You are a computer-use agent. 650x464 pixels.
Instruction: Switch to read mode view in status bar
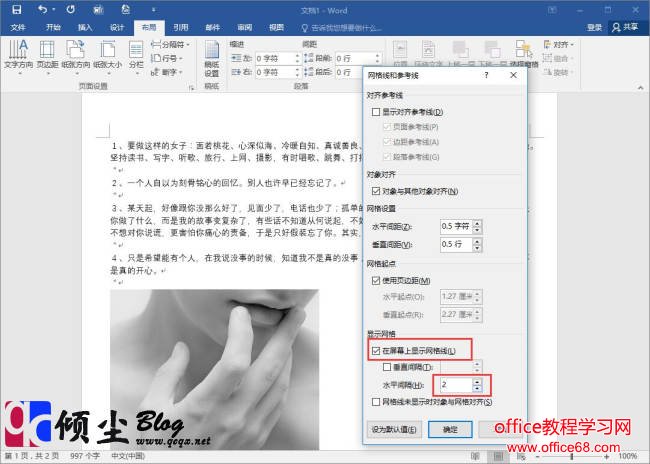[x=475, y=456]
